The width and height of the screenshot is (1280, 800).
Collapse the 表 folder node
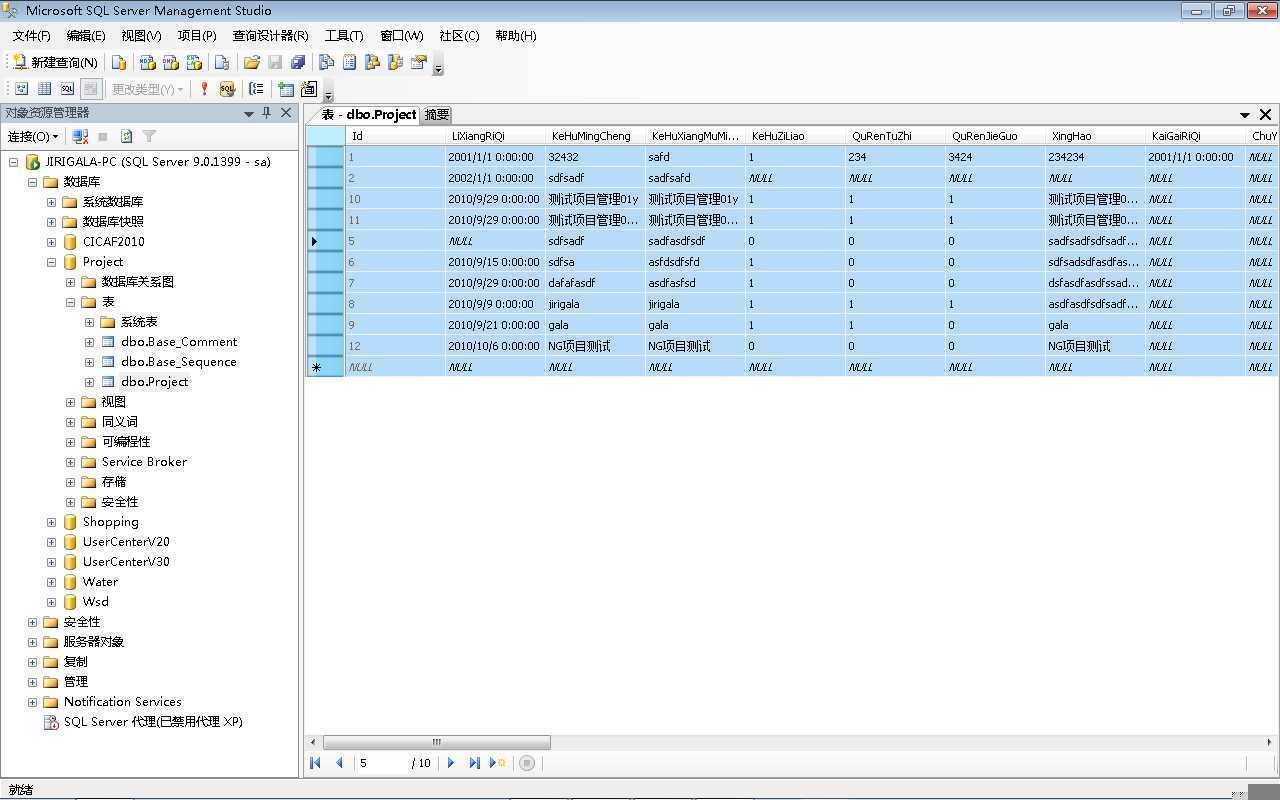pos(71,302)
